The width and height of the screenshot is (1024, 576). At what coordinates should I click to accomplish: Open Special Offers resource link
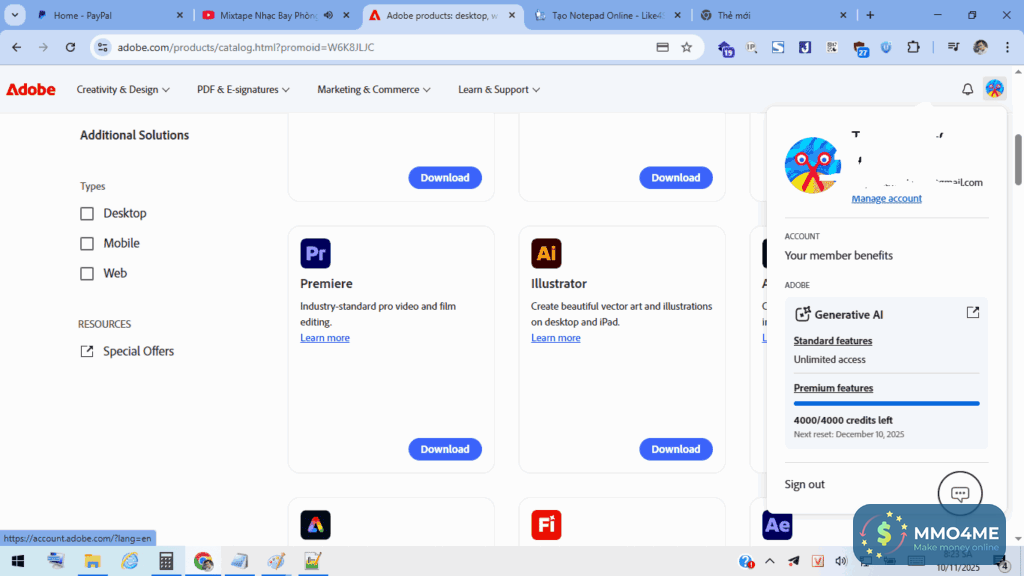pyautogui.click(x=127, y=351)
